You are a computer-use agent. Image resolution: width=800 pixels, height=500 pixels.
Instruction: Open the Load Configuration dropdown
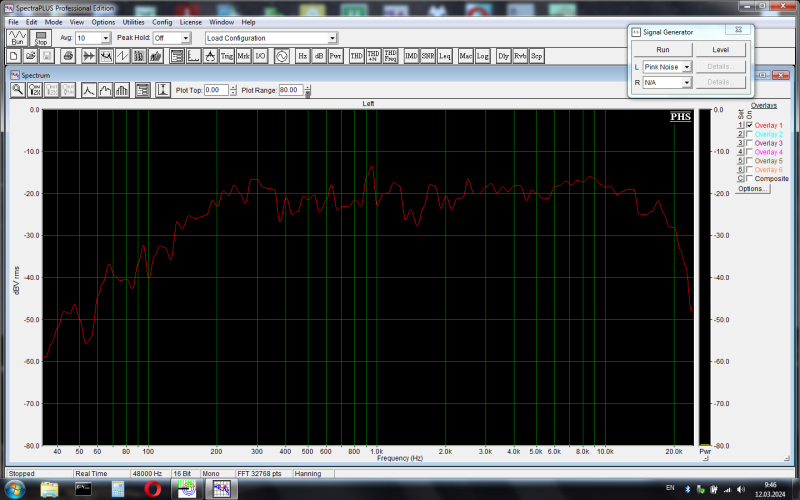(x=332, y=38)
